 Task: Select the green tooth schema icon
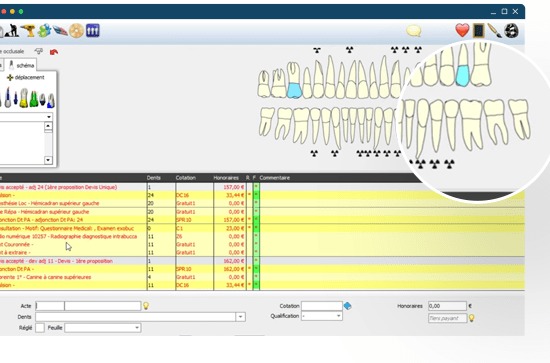tap(33, 99)
